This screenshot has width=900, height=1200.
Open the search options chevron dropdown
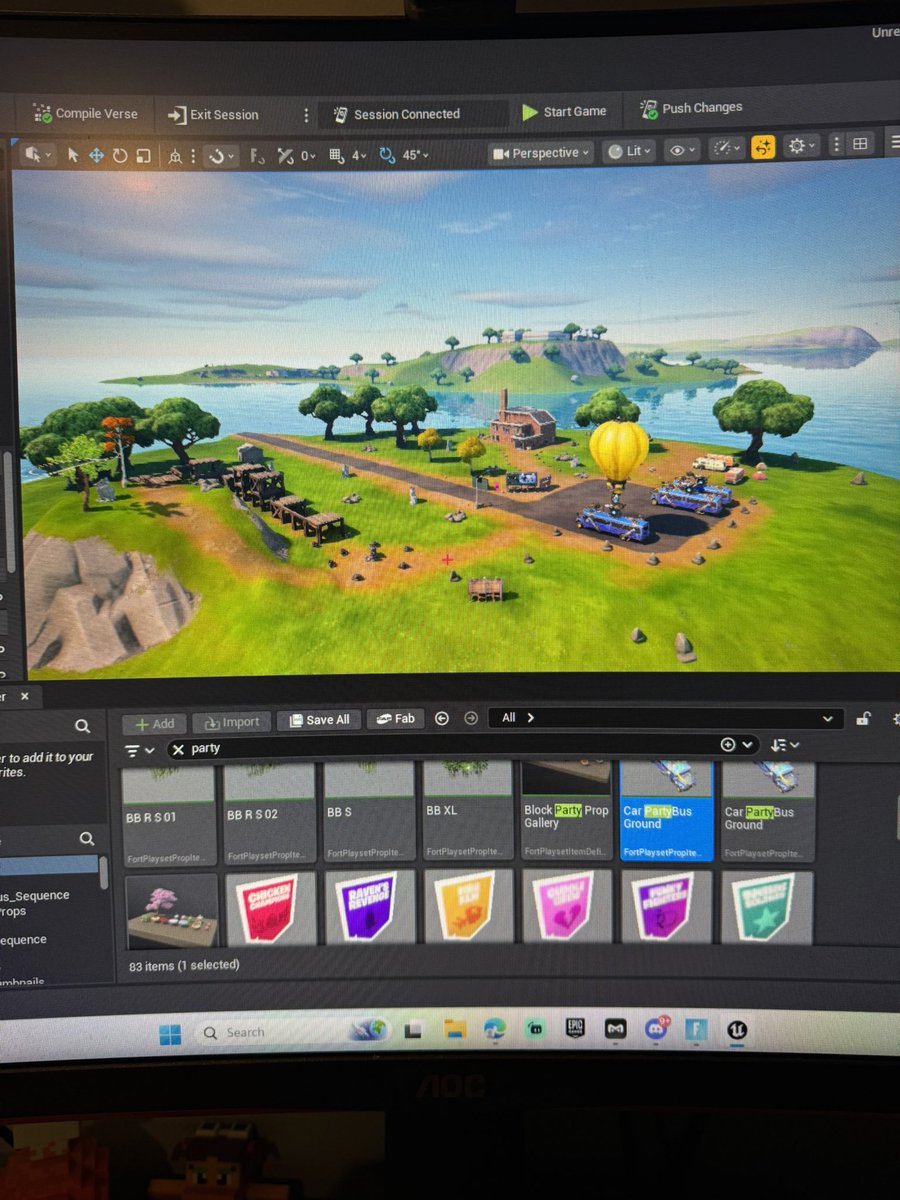[747, 745]
